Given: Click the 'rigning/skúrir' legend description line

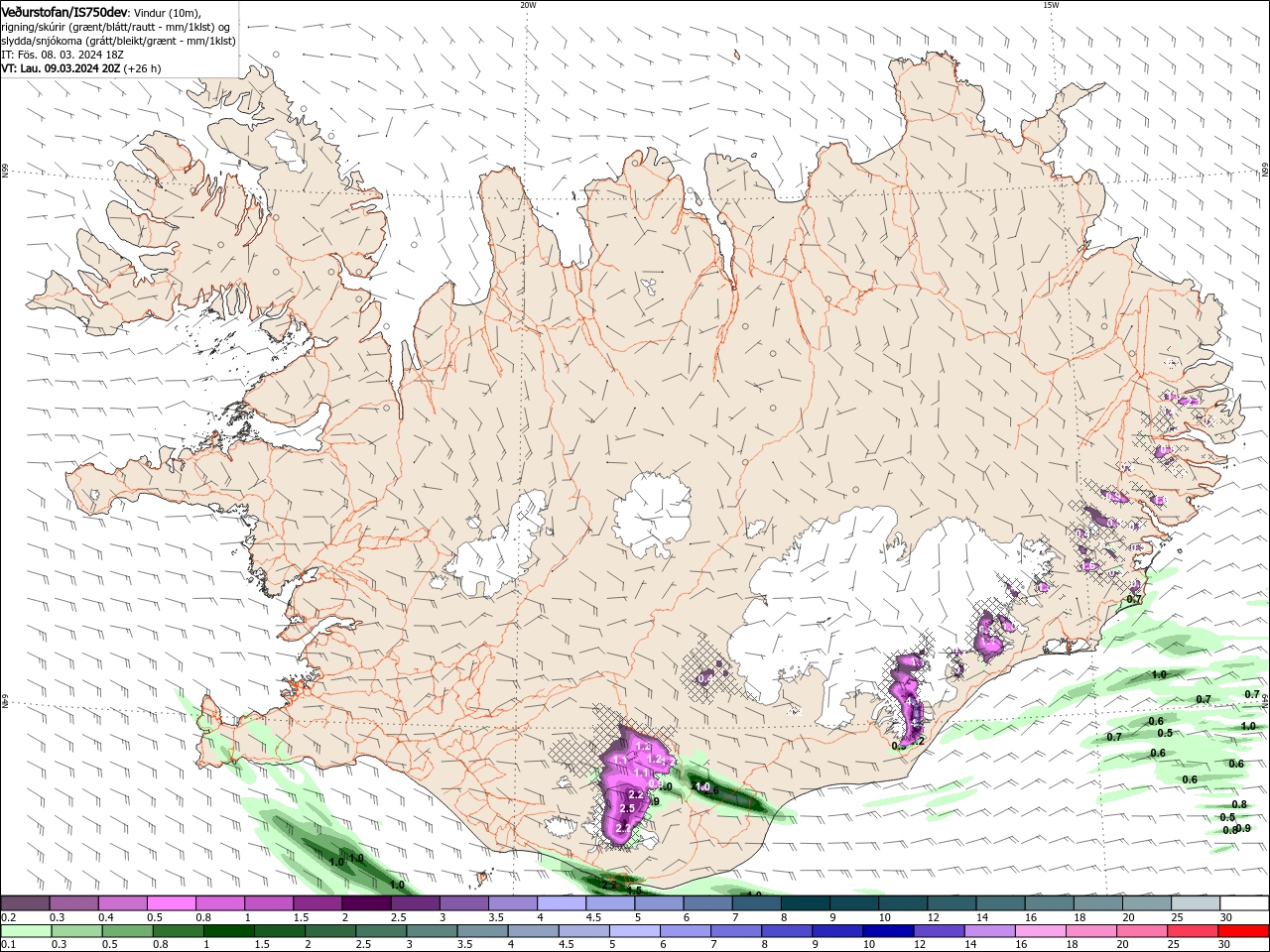Looking at the screenshot, I should 116,26.
